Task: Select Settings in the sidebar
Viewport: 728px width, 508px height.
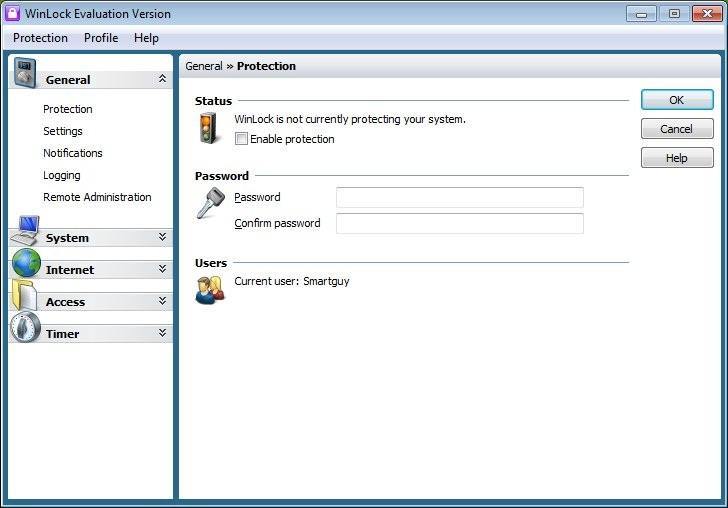Action: tap(63, 131)
